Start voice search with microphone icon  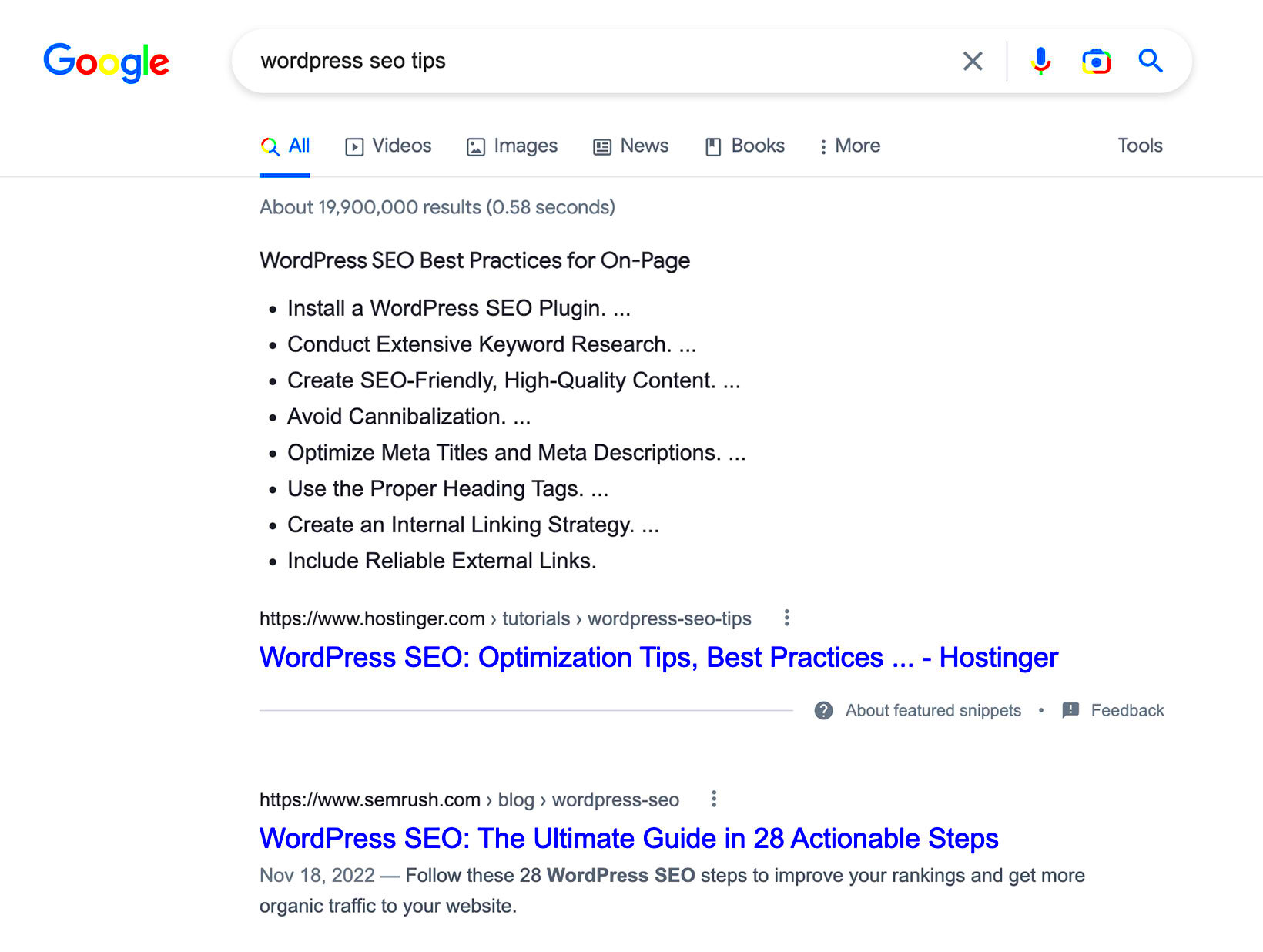pos(1040,61)
